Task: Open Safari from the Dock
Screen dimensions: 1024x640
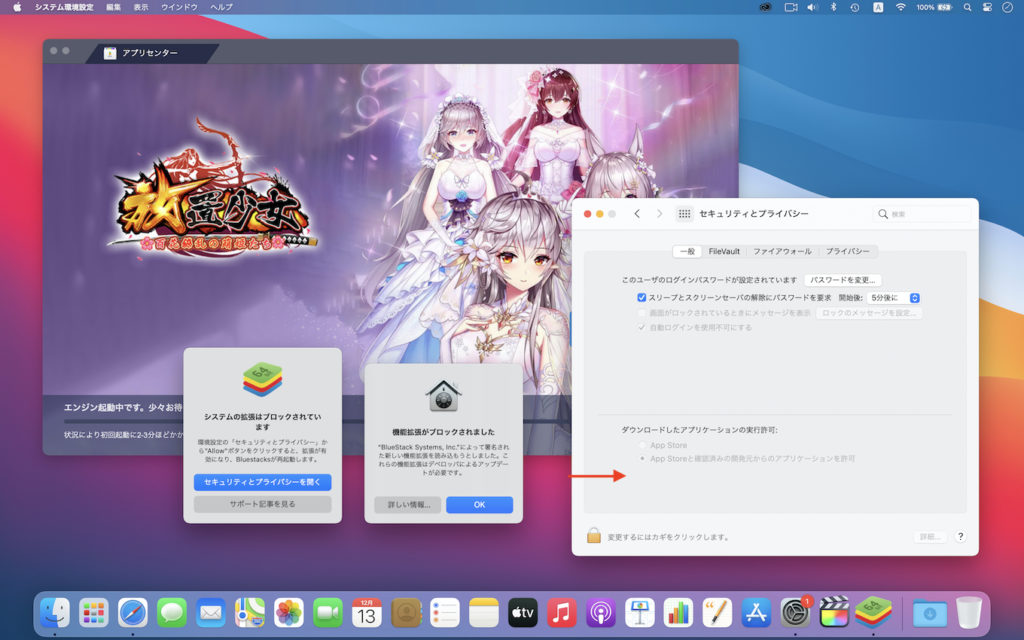Action: click(x=133, y=612)
